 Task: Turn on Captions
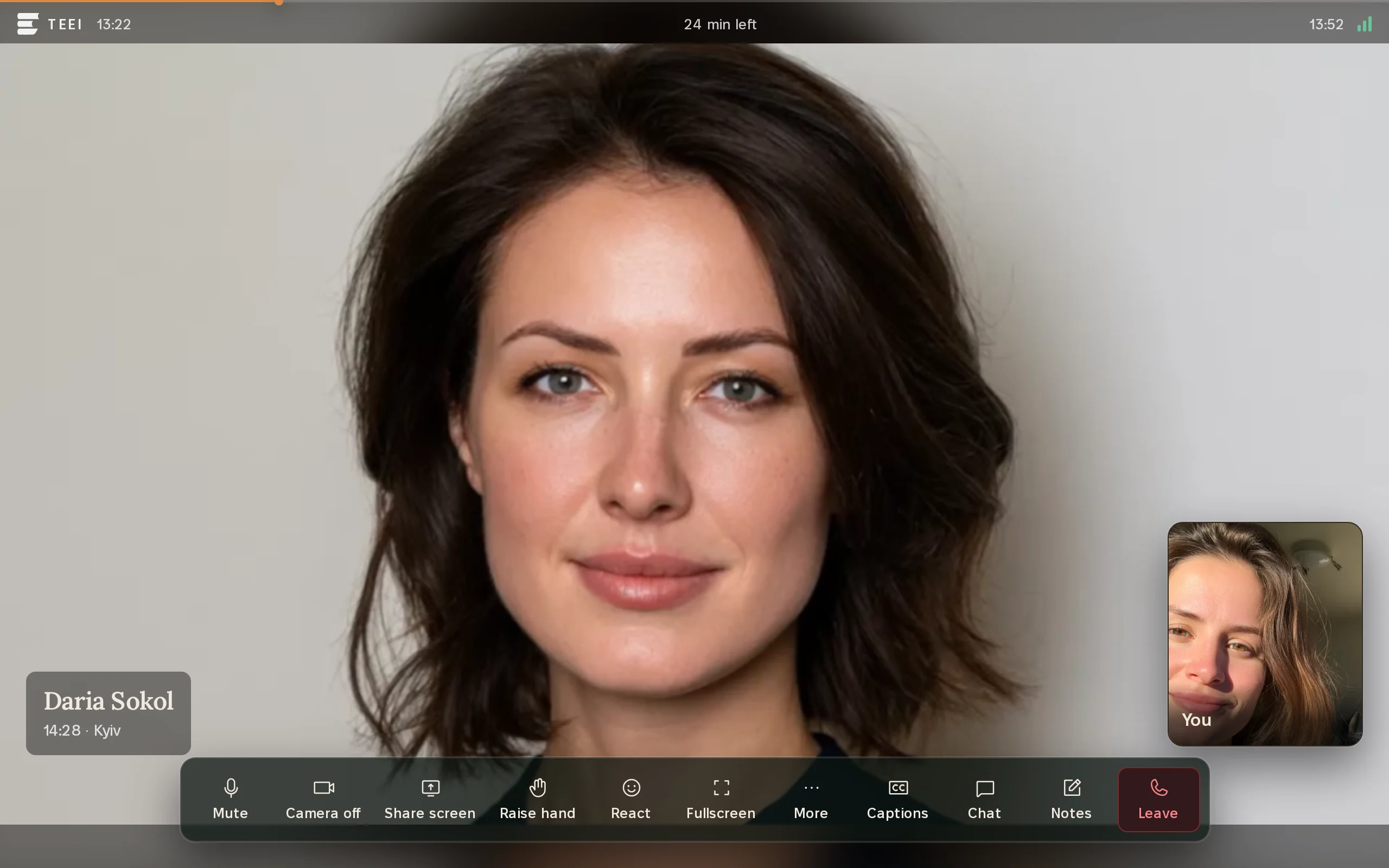[897, 799]
